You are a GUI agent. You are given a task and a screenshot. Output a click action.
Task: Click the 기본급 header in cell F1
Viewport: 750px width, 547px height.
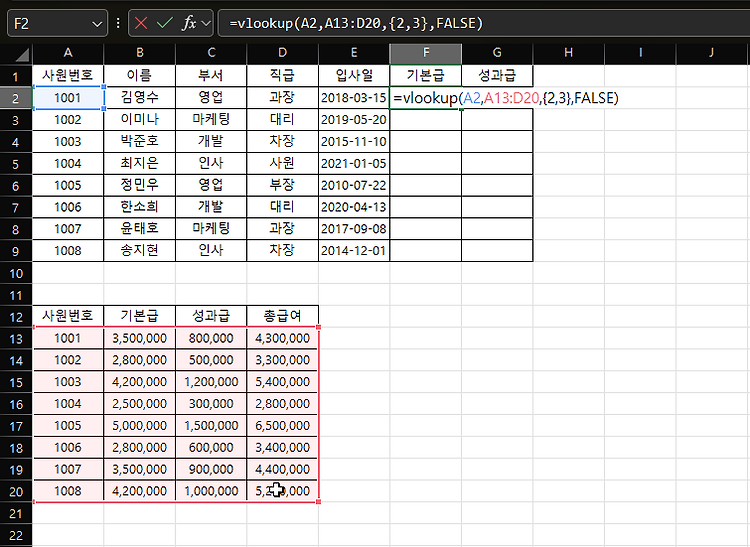pyautogui.click(x=426, y=76)
